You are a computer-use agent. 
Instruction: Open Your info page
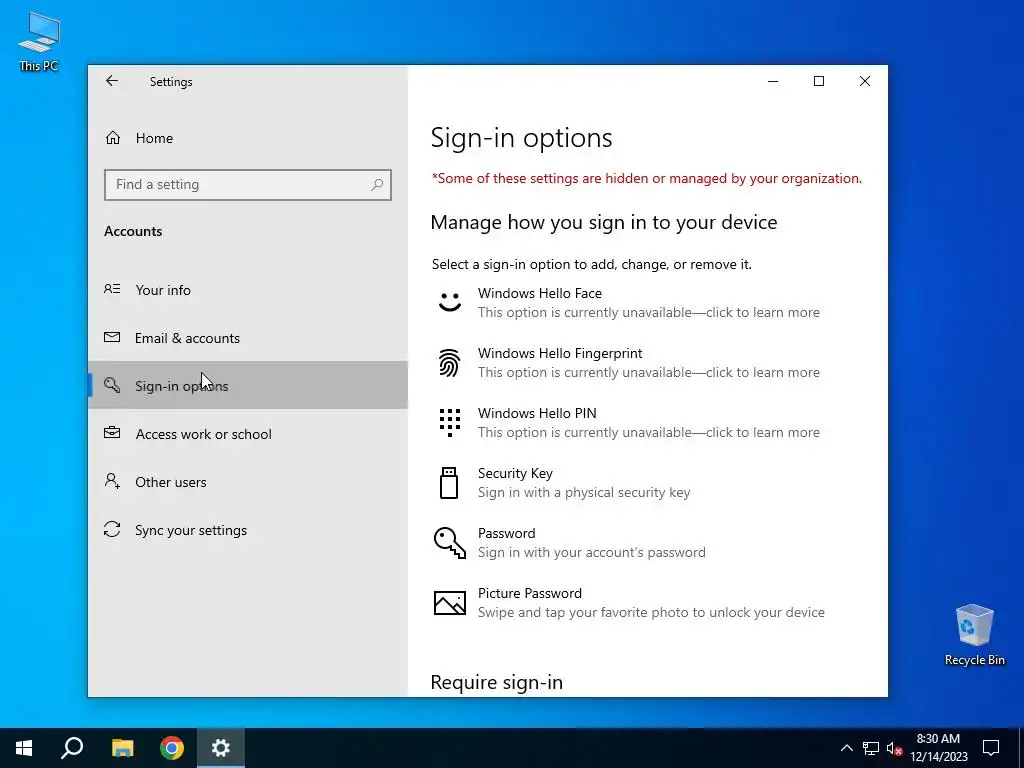(x=248, y=289)
